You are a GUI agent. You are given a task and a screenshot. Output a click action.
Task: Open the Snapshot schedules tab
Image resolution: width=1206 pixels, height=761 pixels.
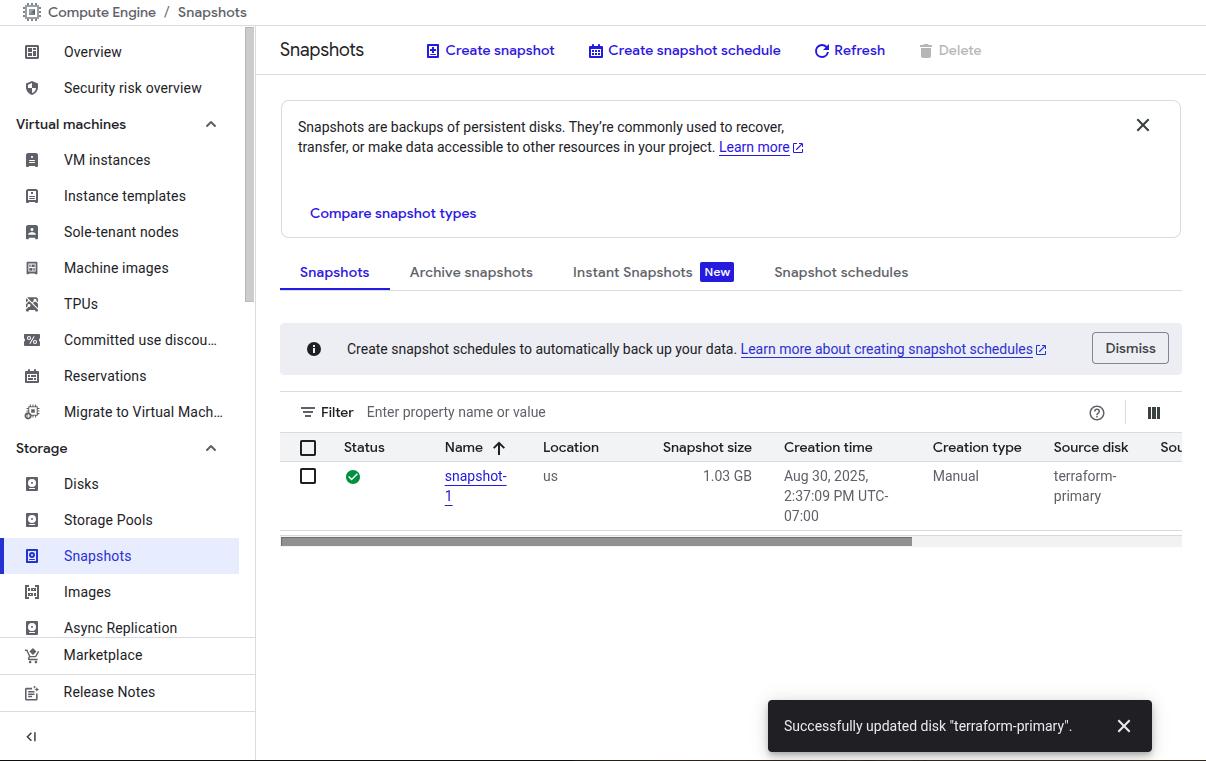click(840, 272)
